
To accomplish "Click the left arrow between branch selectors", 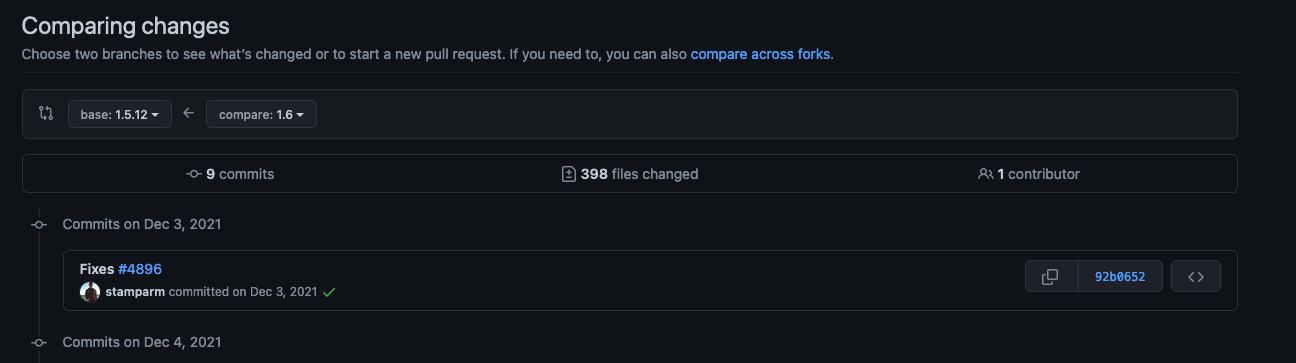I will tap(189, 114).
